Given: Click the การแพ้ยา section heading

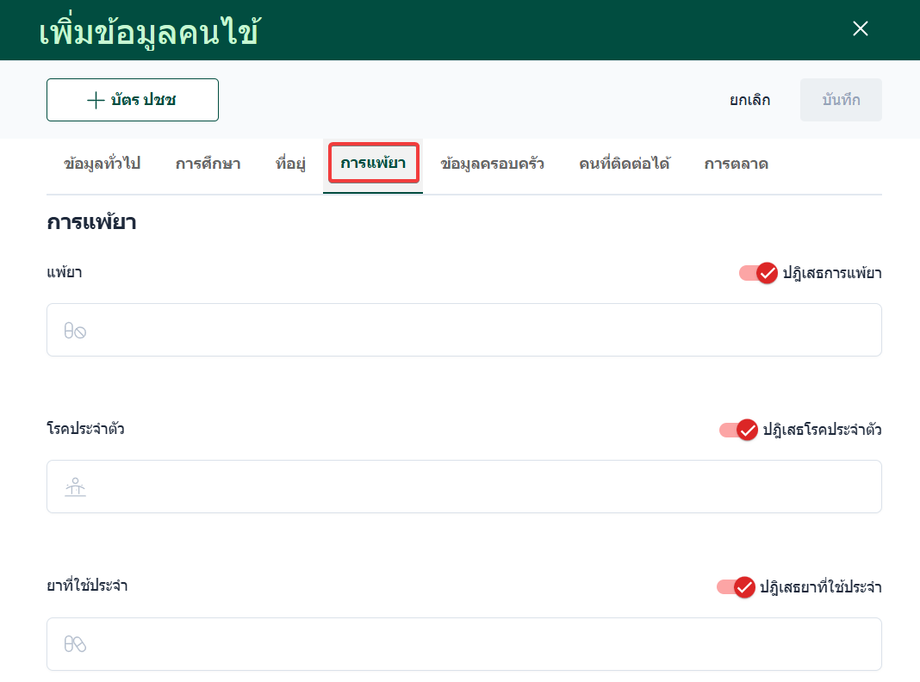Looking at the screenshot, I should click(x=92, y=222).
